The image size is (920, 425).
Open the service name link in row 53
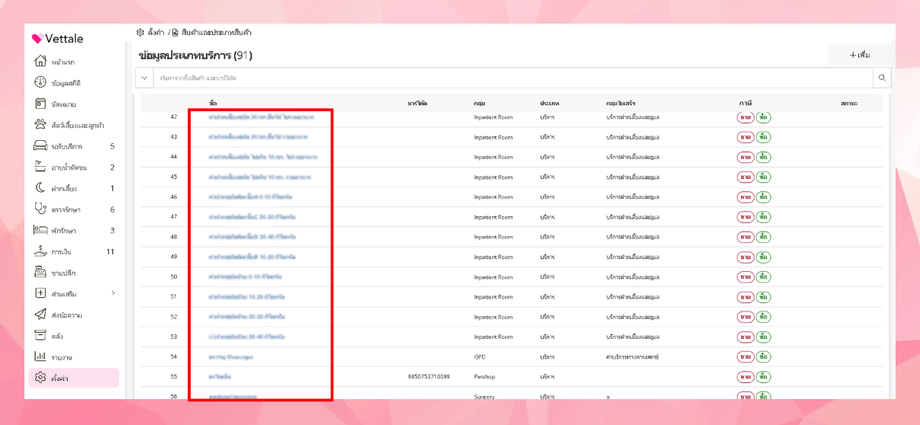pyautogui.click(x=247, y=337)
